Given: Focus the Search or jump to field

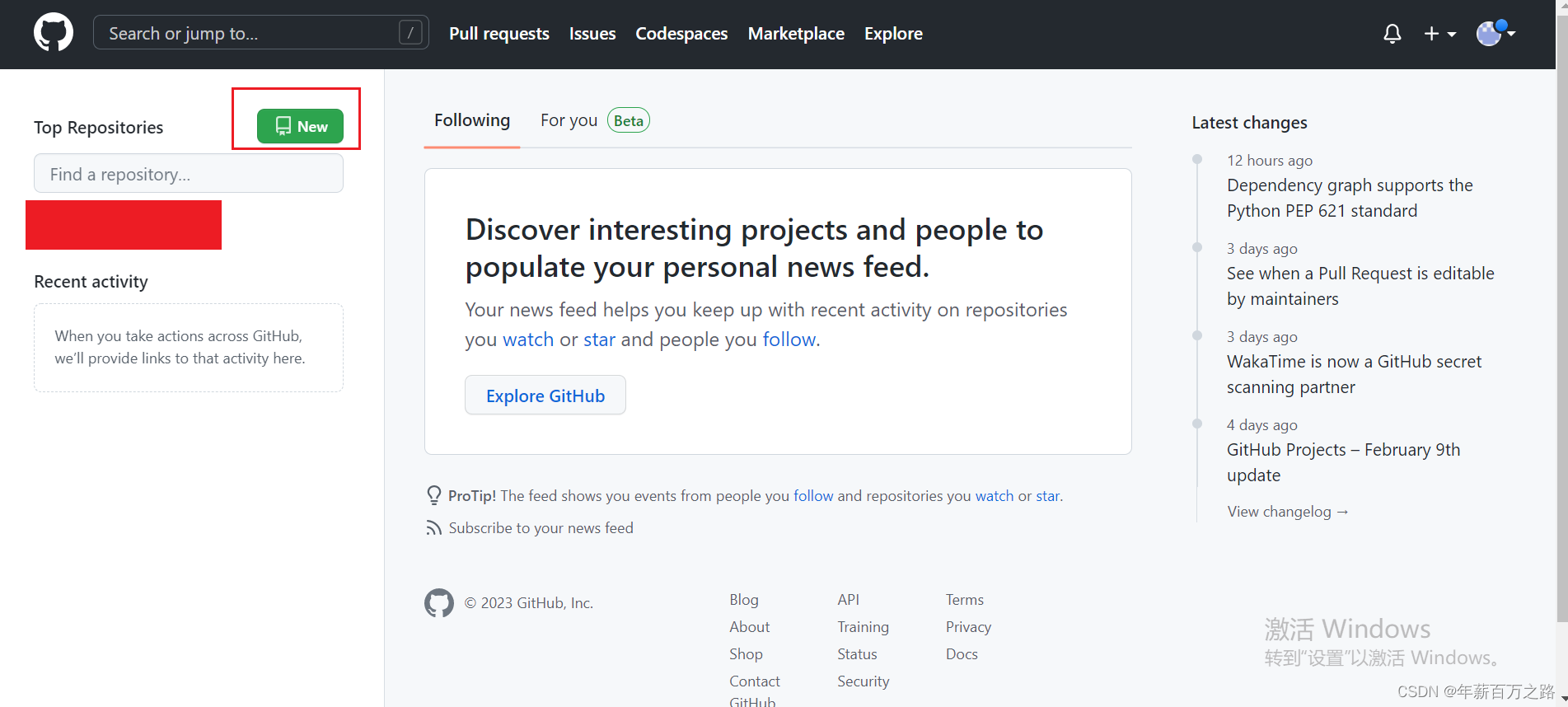Looking at the screenshot, I should (x=261, y=33).
